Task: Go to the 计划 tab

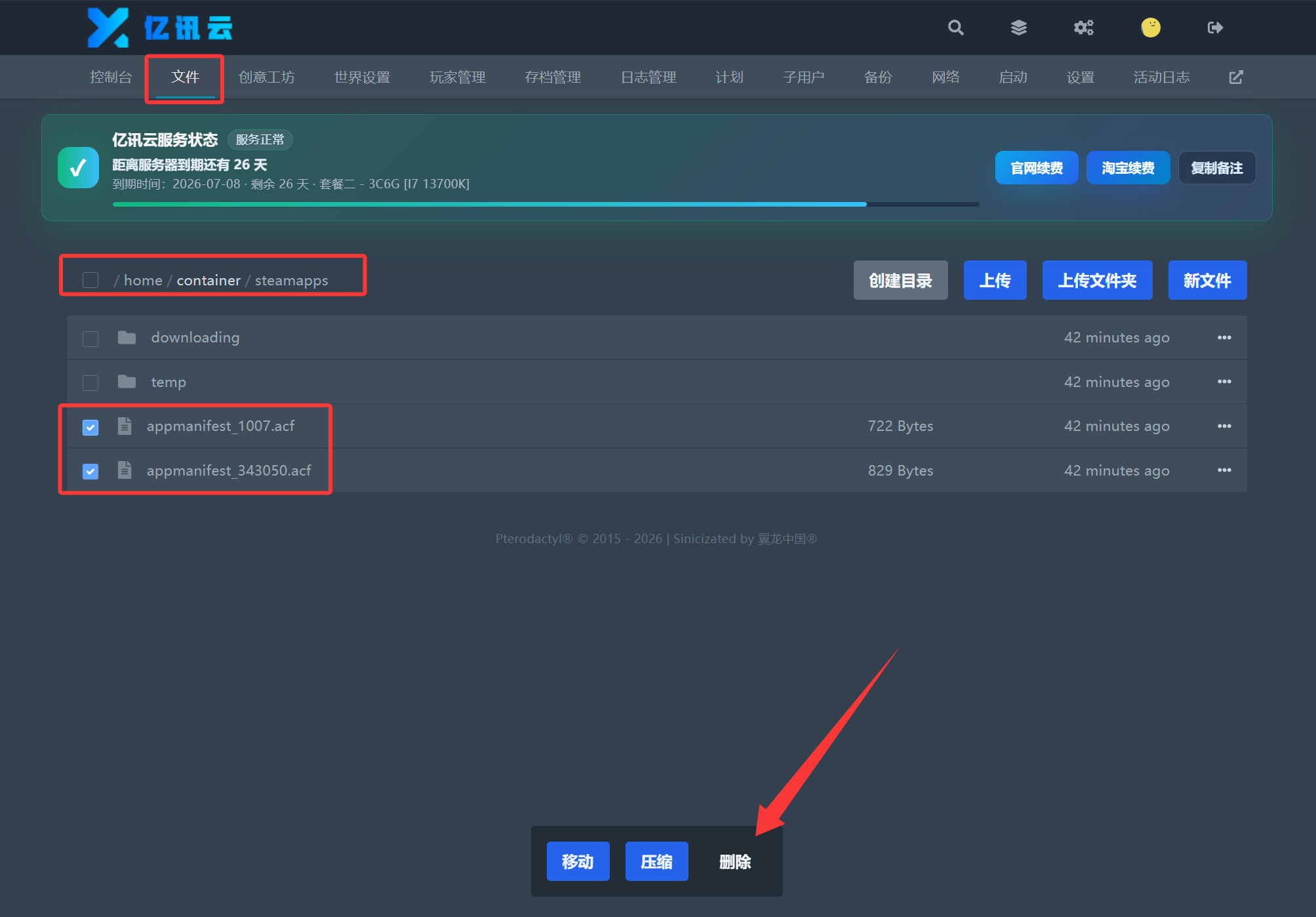Action: point(729,77)
